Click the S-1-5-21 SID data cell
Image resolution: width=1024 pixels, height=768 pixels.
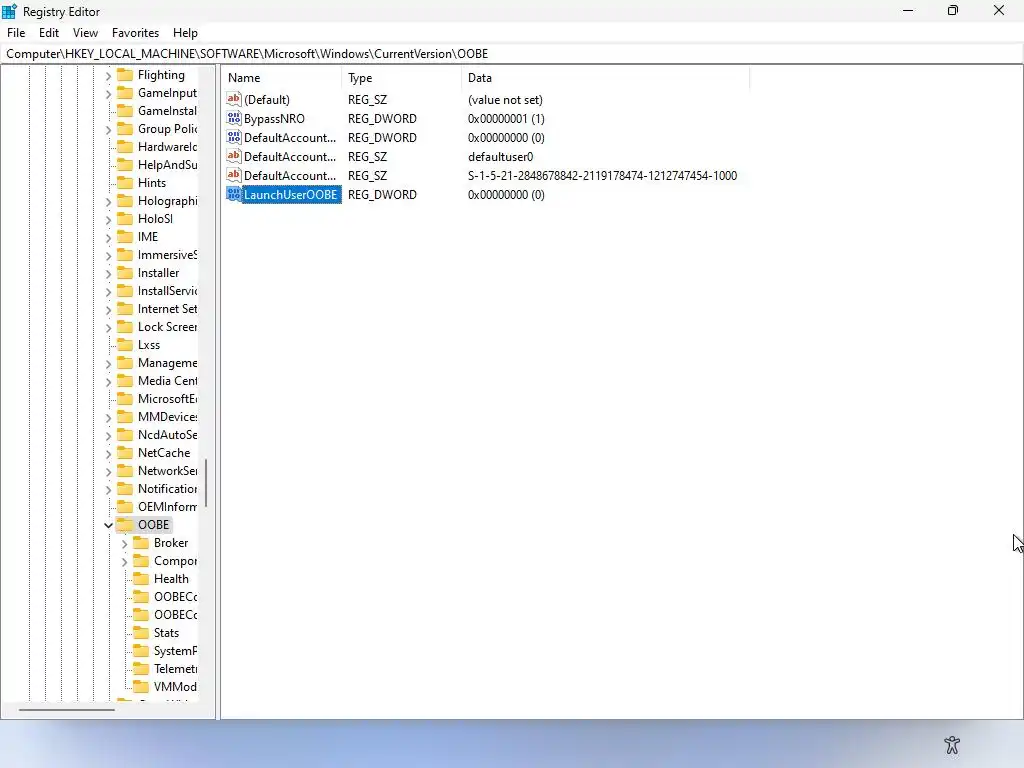click(x=602, y=176)
